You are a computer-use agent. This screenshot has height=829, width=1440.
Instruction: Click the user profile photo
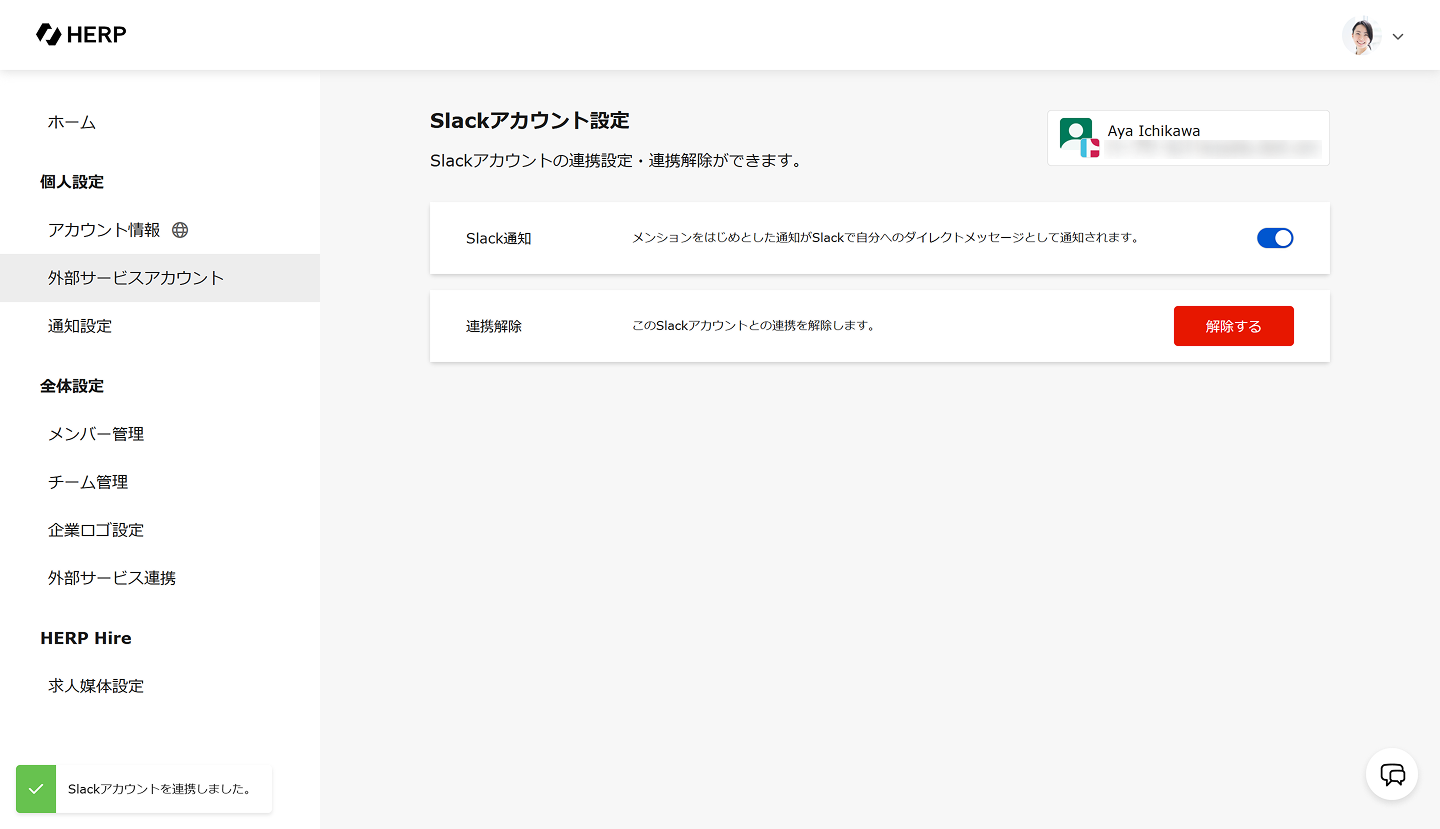tap(1362, 36)
